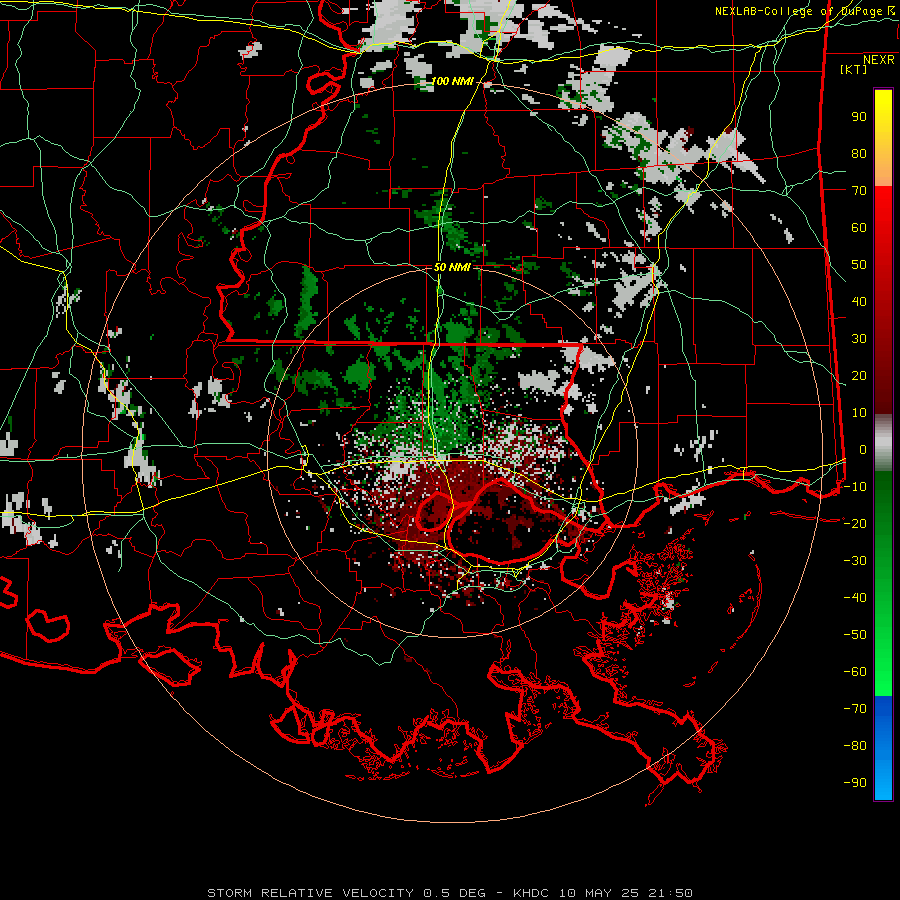Click the -30 value on the velocity scale
The height and width of the screenshot is (900, 900).
(855, 561)
